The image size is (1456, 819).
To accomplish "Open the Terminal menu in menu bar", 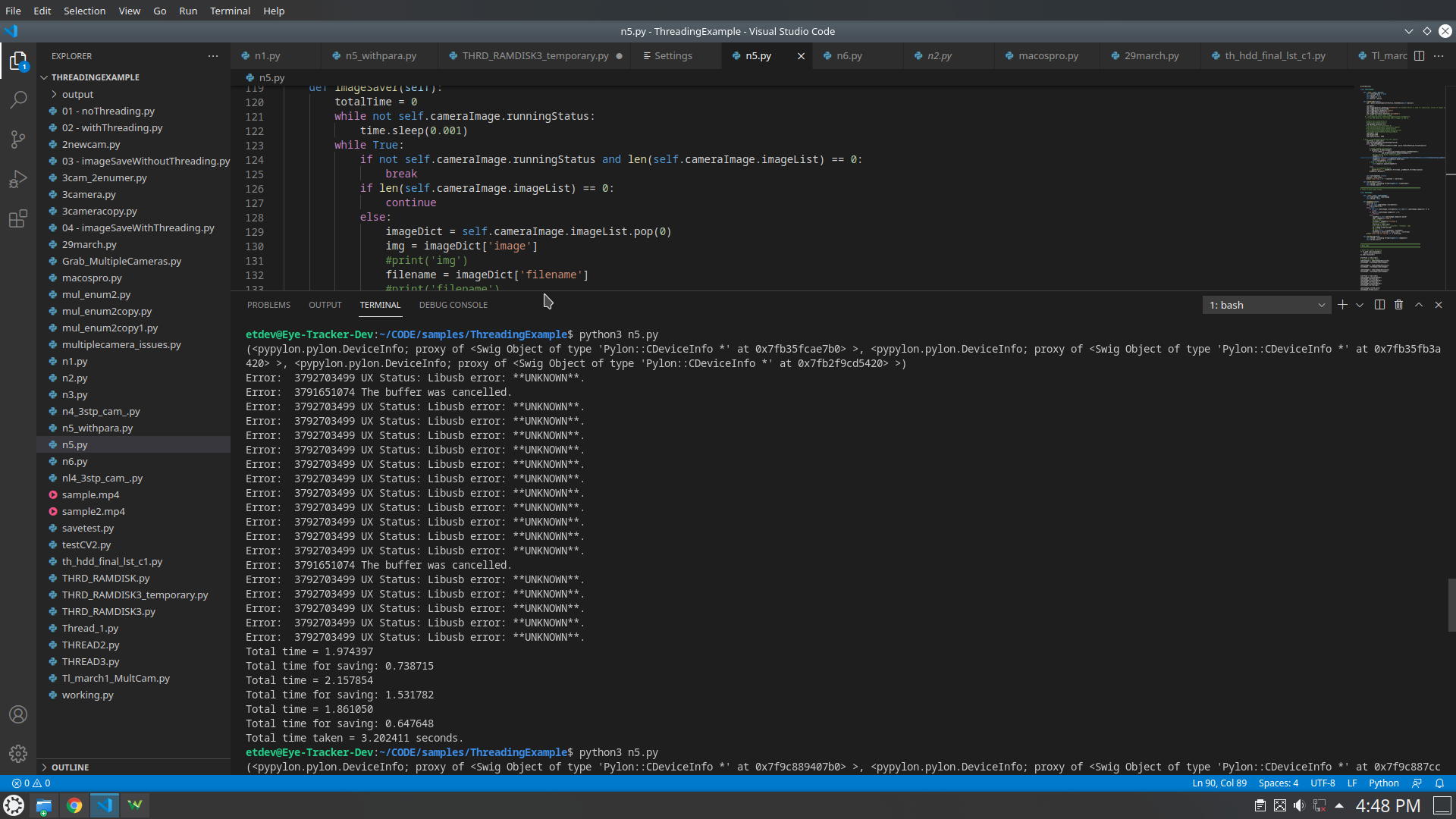I will 230,11.
